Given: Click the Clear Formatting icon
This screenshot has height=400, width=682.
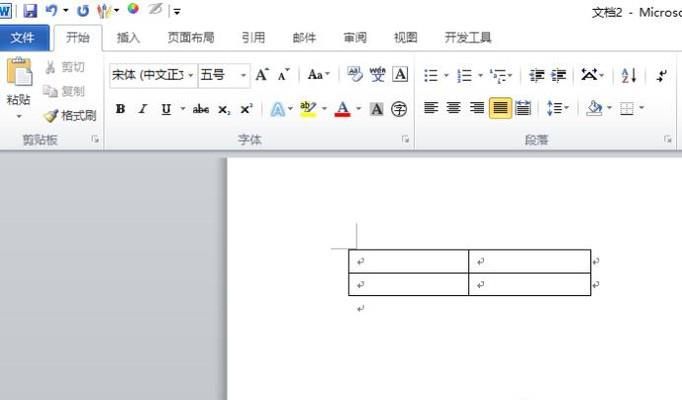Looking at the screenshot, I should (355, 74).
